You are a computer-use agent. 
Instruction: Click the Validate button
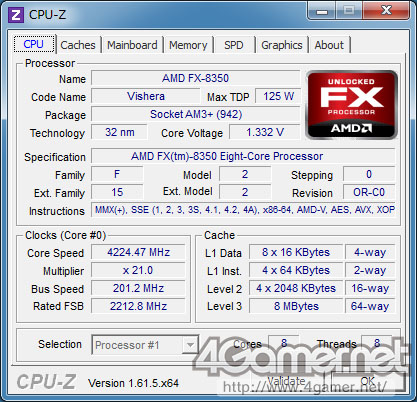[286, 381]
